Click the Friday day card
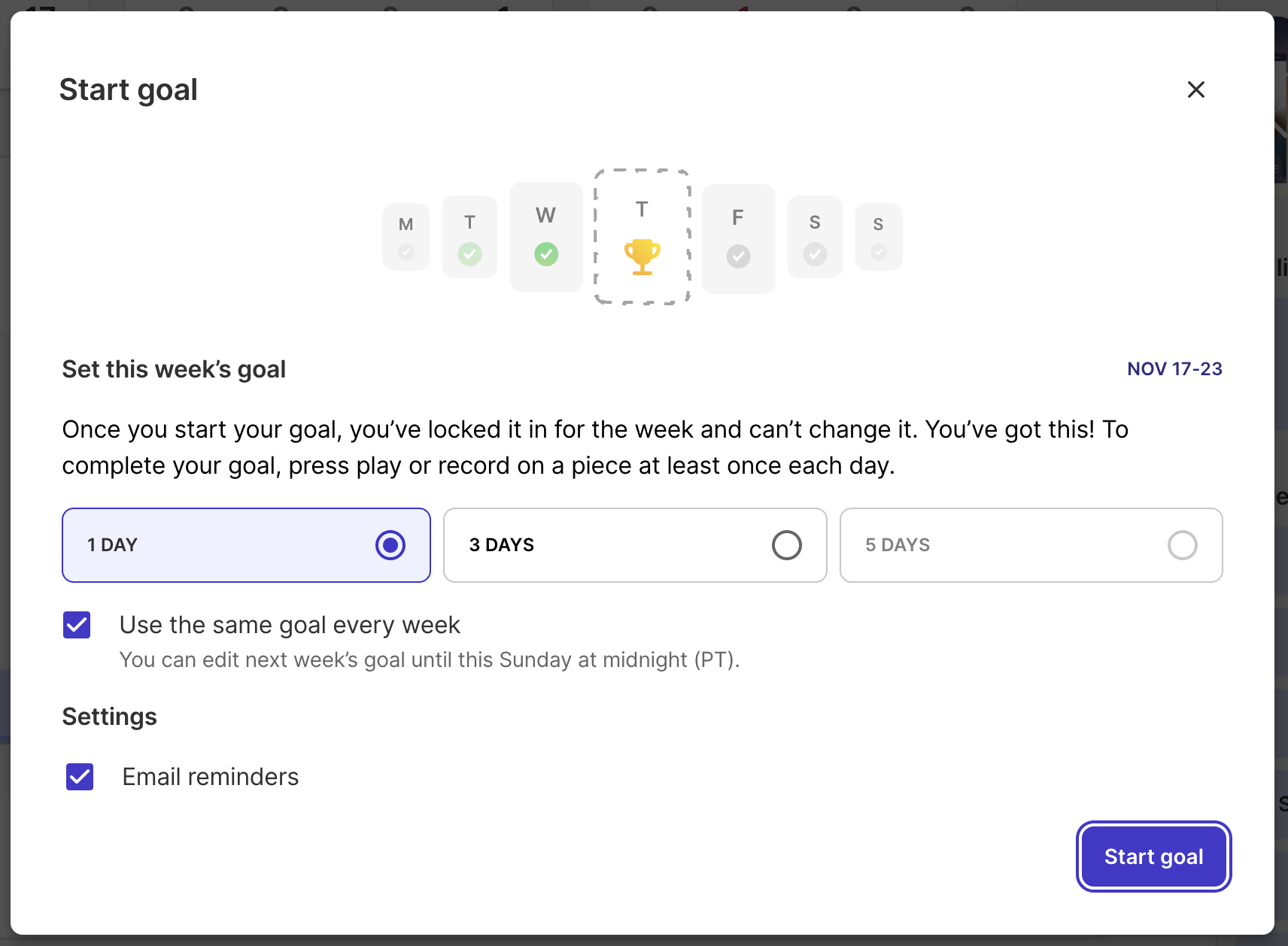The image size is (1288, 946). point(738,239)
